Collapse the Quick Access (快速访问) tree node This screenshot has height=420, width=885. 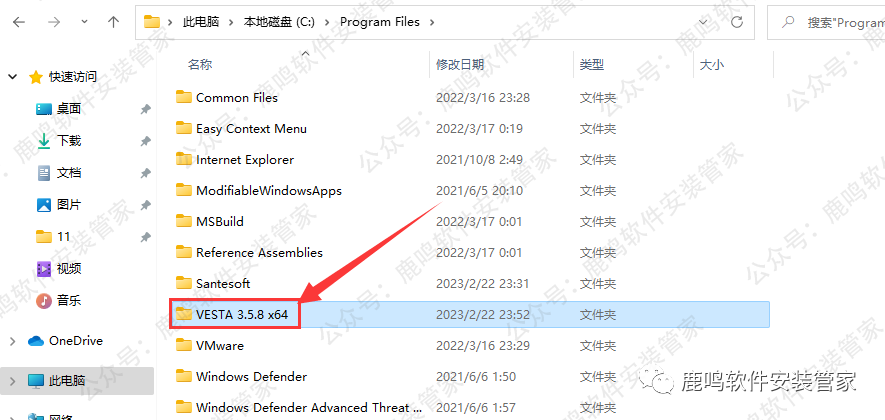[13, 77]
